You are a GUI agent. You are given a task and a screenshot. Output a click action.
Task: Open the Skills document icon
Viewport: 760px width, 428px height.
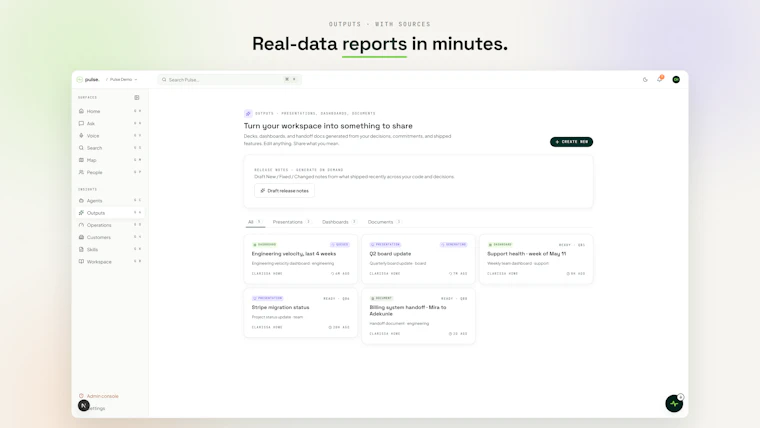pyautogui.click(x=81, y=249)
